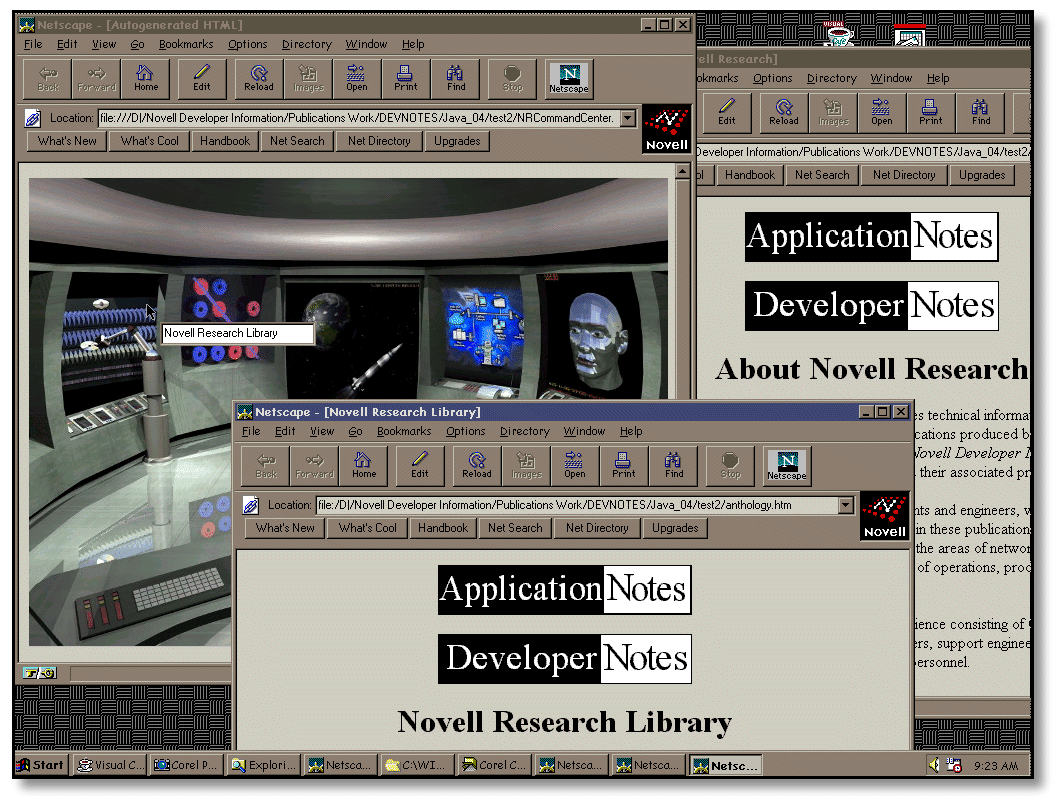Click Net Directory in the background Novell Research window
The width and height of the screenshot is (1059, 803).
pyautogui.click(x=904, y=175)
